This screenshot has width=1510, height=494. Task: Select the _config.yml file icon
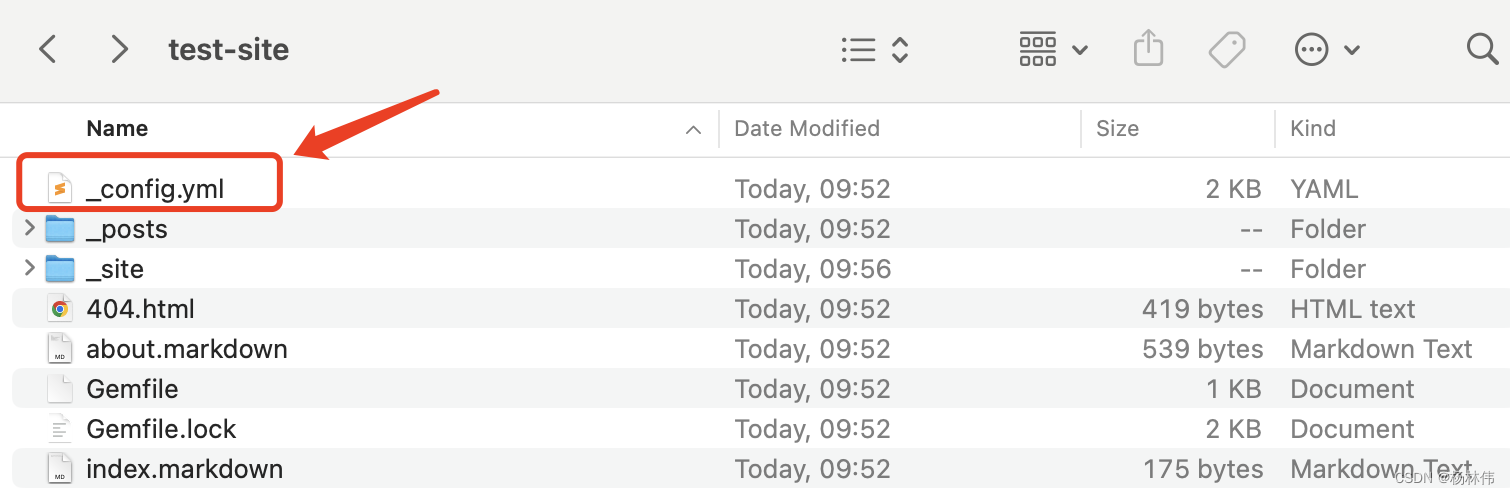click(61, 189)
